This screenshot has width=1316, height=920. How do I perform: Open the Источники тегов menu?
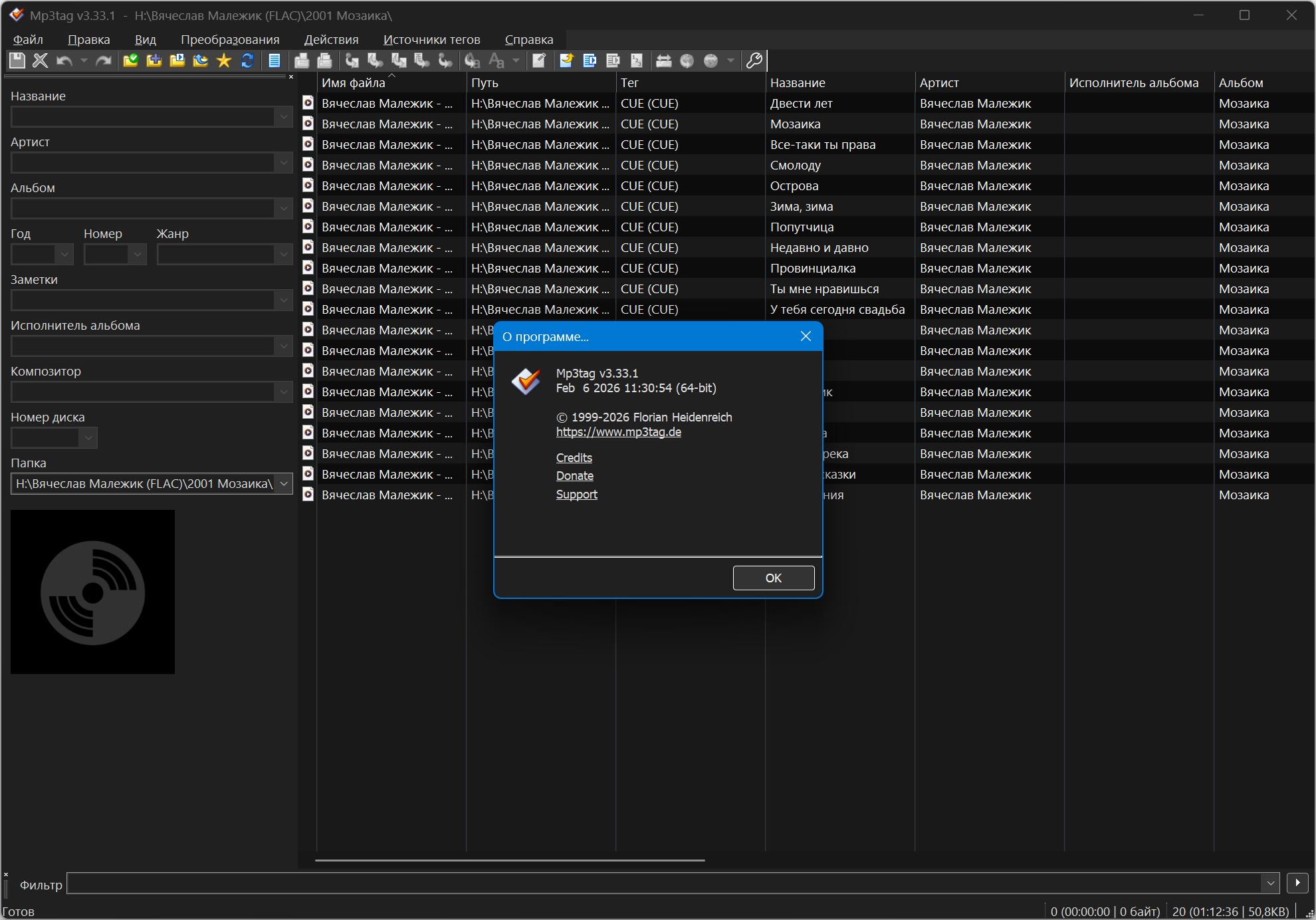click(431, 40)
